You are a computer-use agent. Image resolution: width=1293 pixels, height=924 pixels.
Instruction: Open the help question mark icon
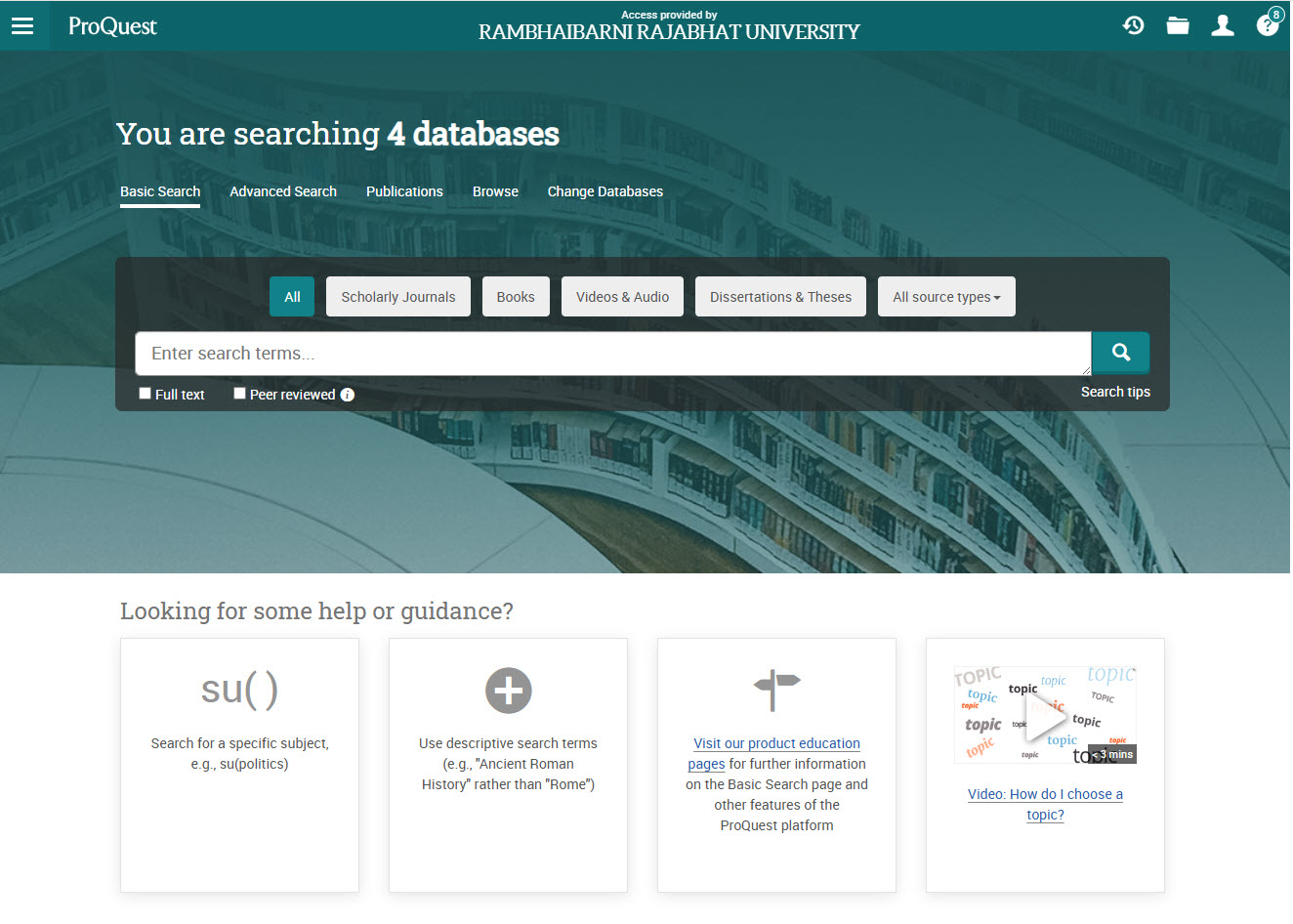[1268, 24]
